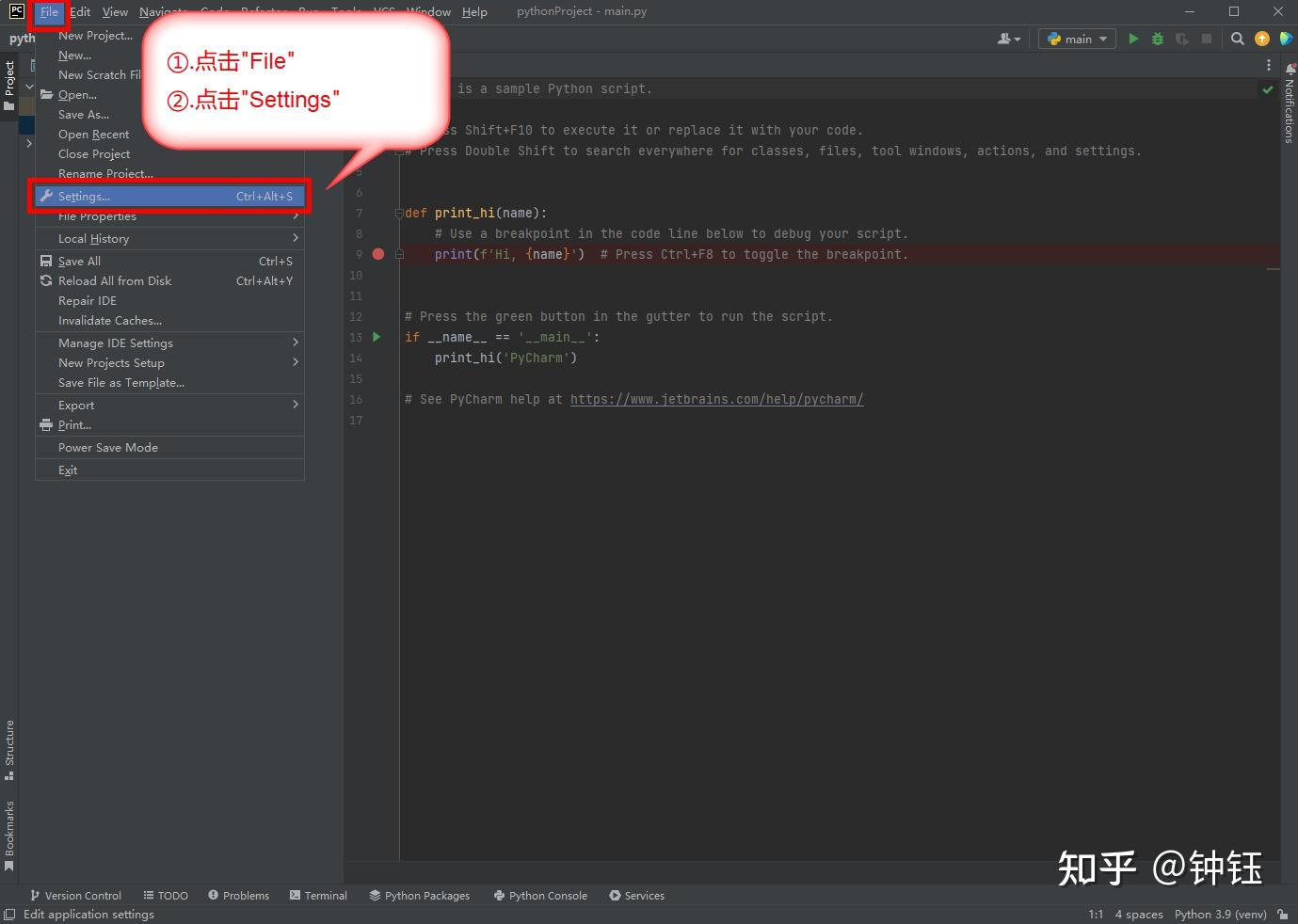1298x924 pixels.
Task: Open the Problems tool window
Action: 238,895
